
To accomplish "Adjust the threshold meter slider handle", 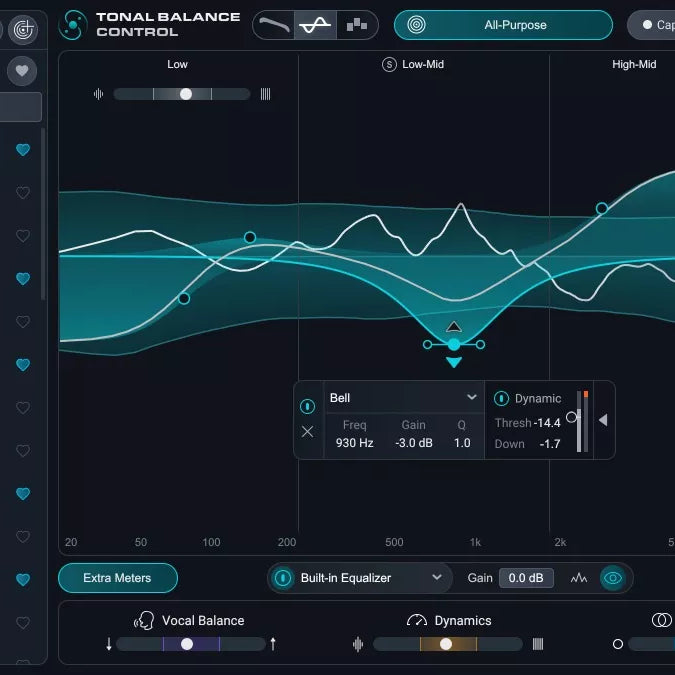I will pos(571,417).
